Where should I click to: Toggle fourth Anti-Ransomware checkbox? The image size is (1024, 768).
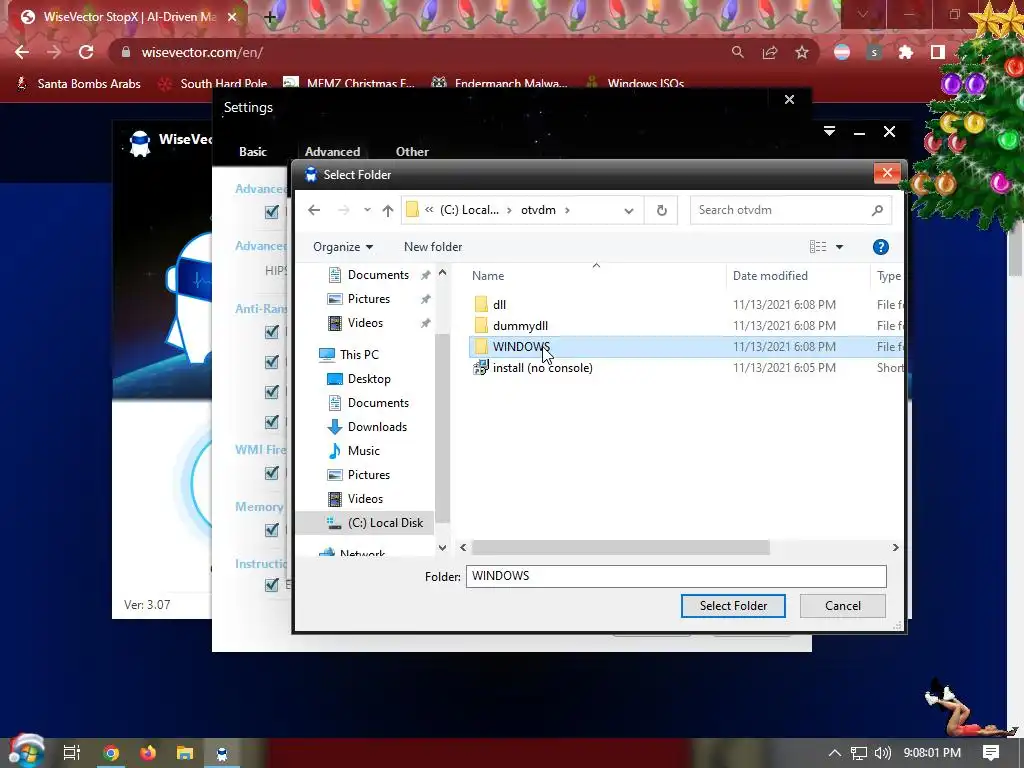click(272, 422)
